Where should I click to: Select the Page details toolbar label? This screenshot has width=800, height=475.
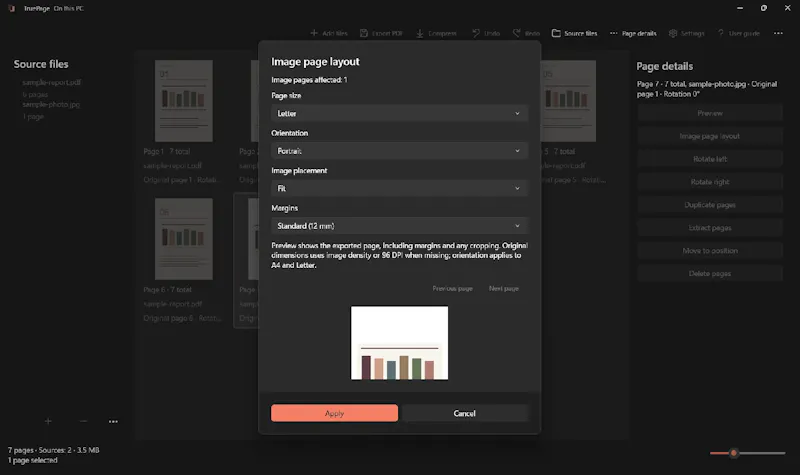[639, 34]
